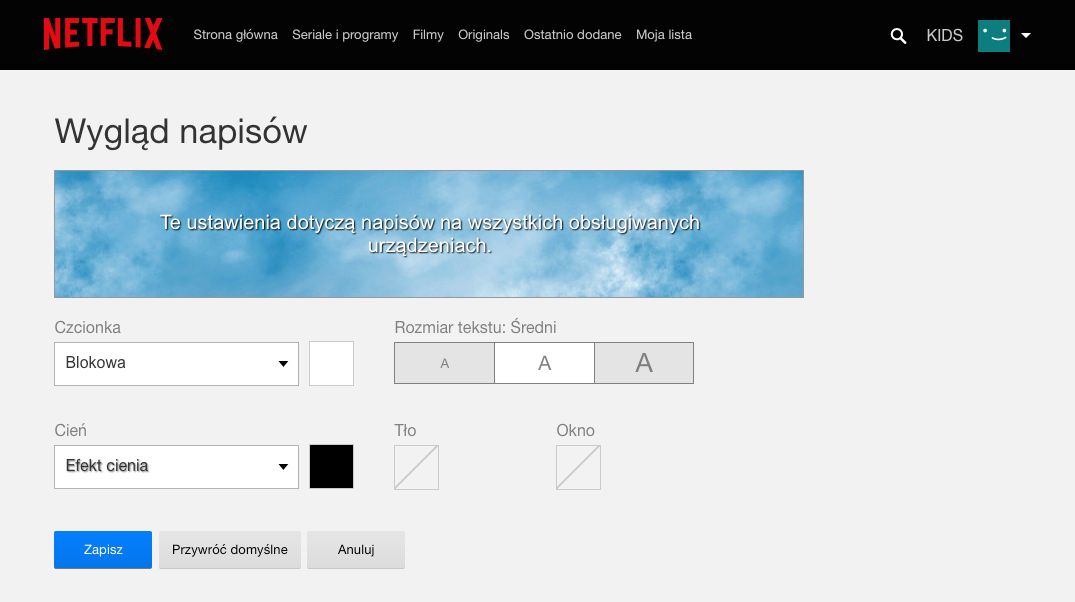Open the search magnifier icon

click(898, 36)
